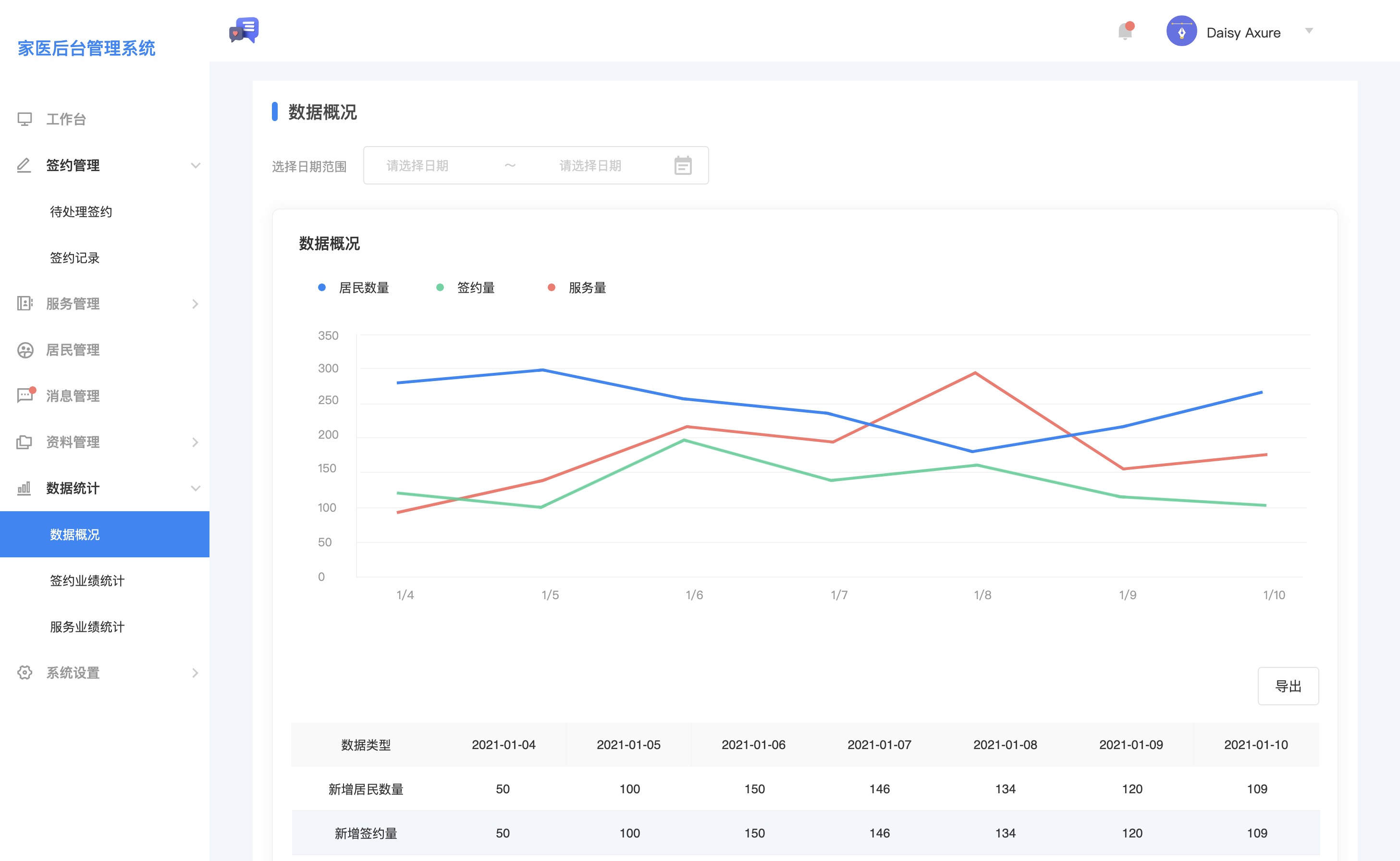The image size is (1400, 861).
Task: Expand the 资料管理 chevron
Action: click(195, 443)
